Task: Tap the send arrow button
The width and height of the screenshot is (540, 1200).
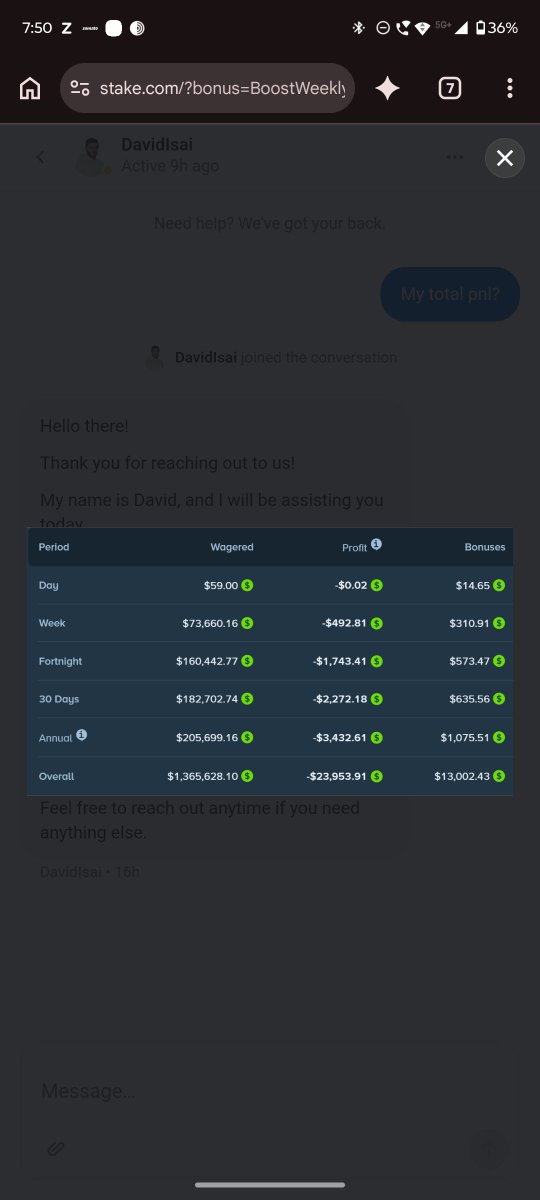Action: [489, 1148]
